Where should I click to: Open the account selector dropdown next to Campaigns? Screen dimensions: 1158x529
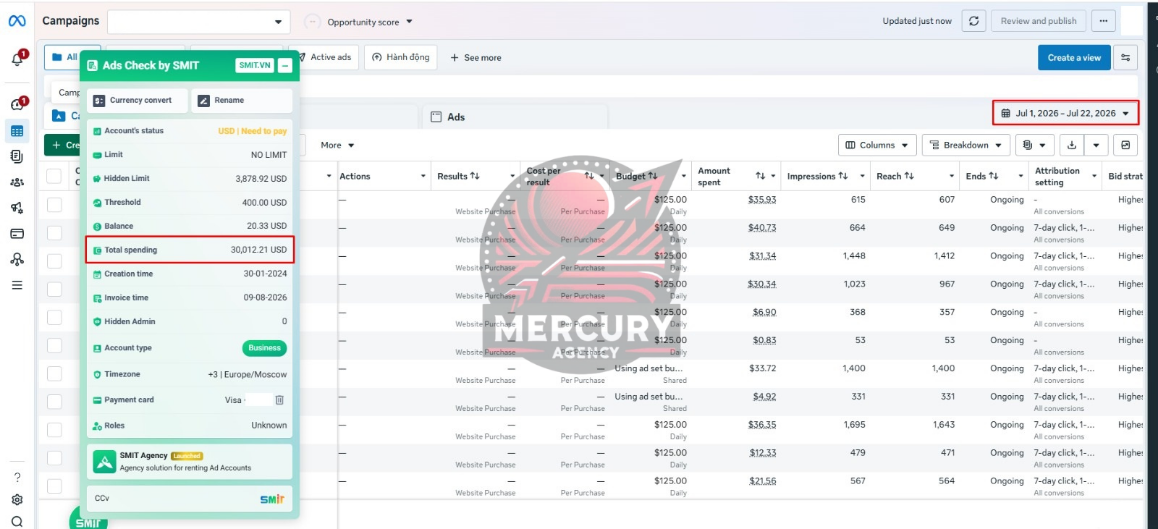pos(199,21)
